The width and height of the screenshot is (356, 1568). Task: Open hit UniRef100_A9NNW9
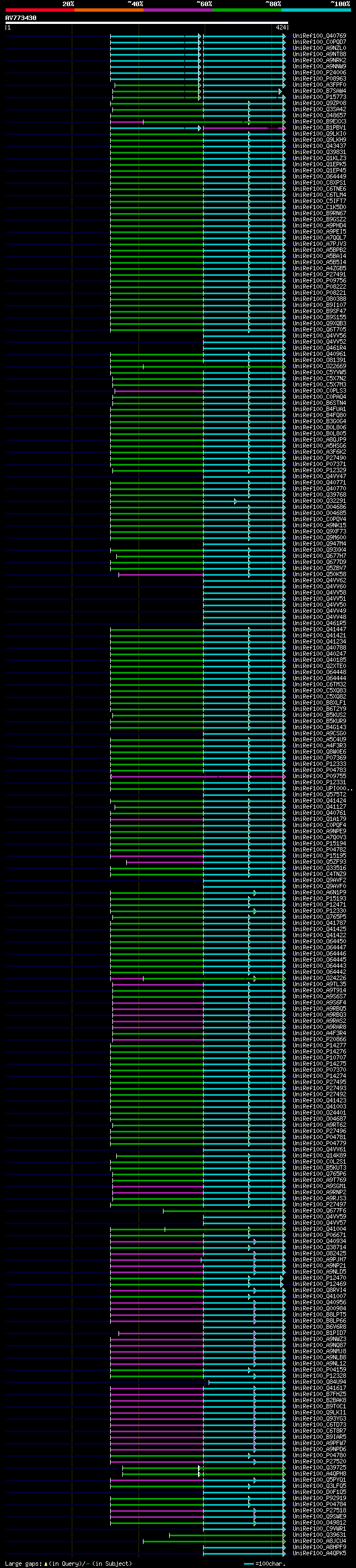319,66
